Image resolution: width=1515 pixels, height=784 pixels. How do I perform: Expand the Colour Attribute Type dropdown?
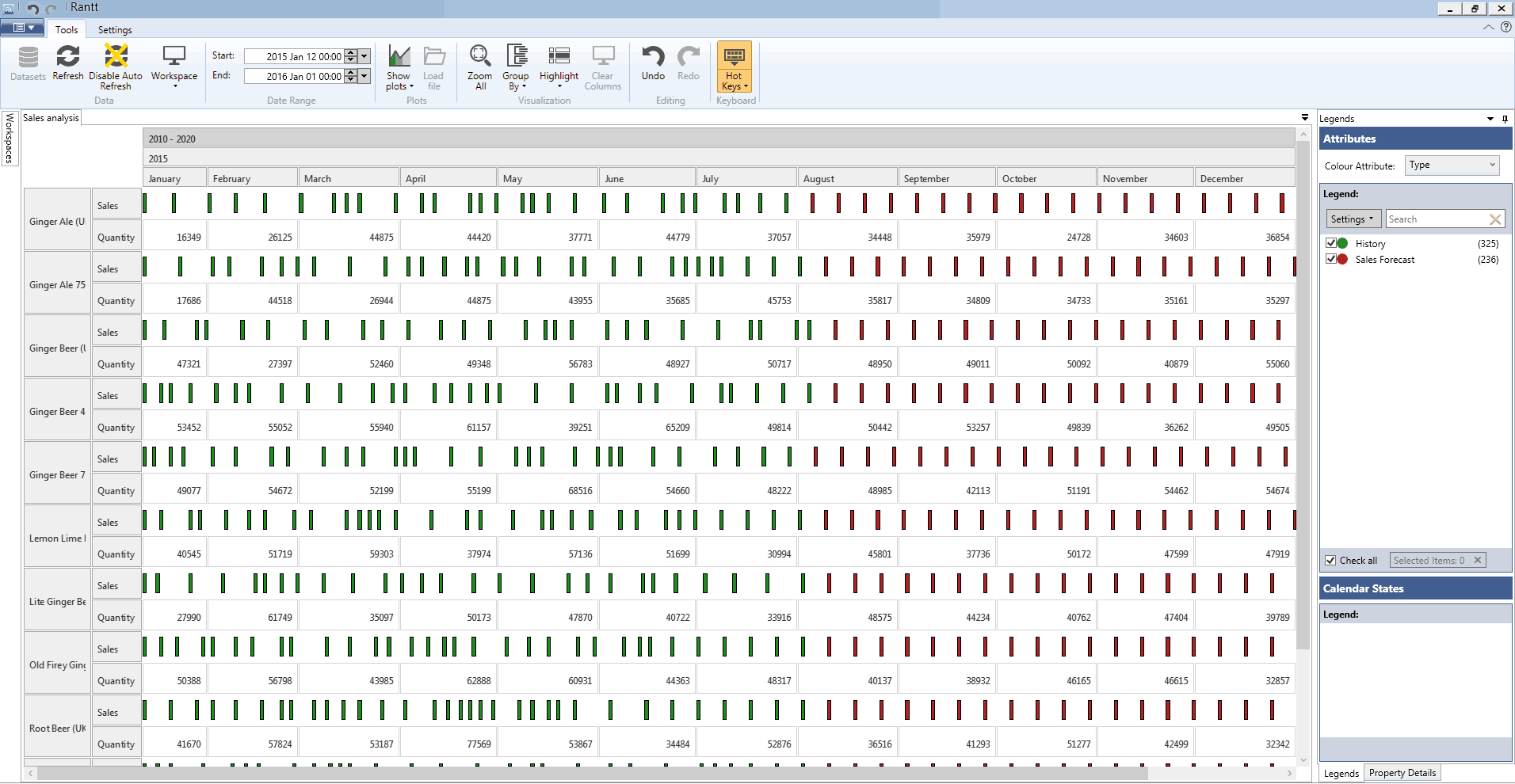pos(1452,166)
